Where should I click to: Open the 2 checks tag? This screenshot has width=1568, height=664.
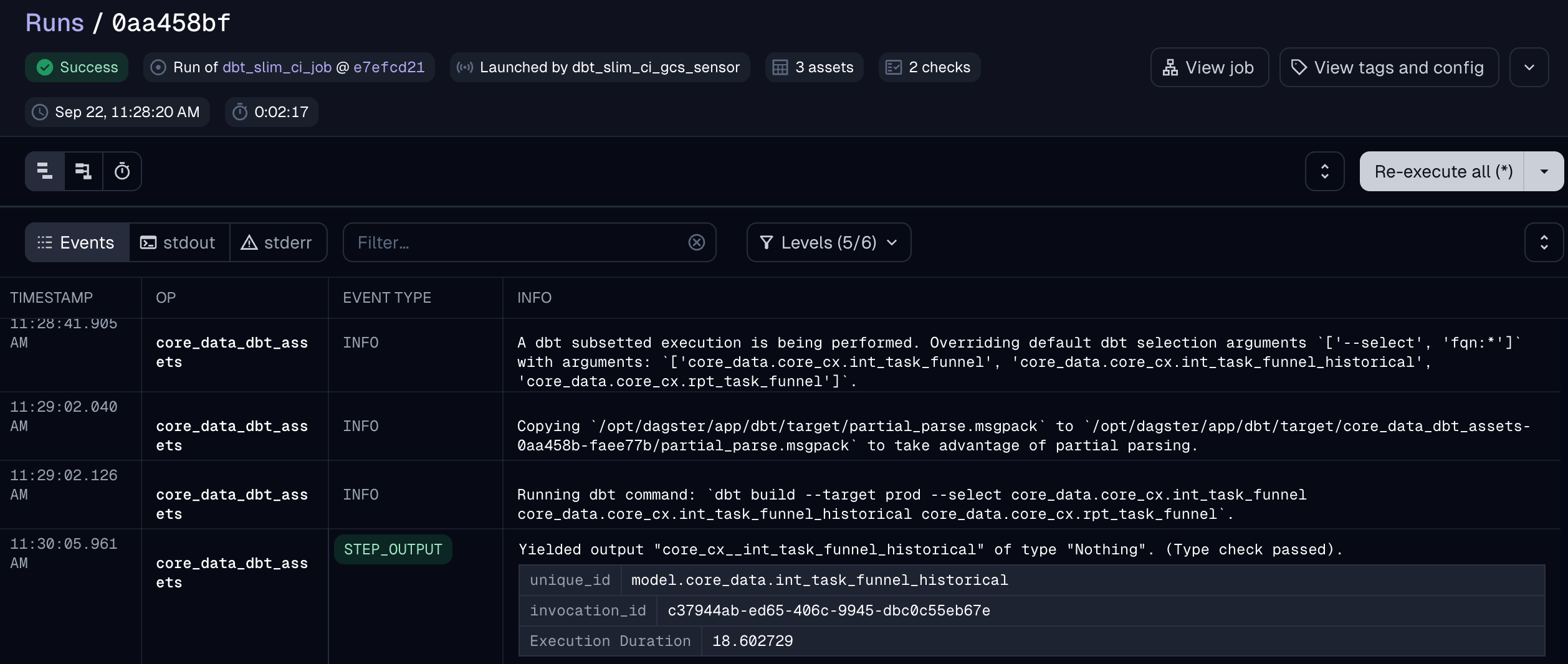click(x=929, y=67)
